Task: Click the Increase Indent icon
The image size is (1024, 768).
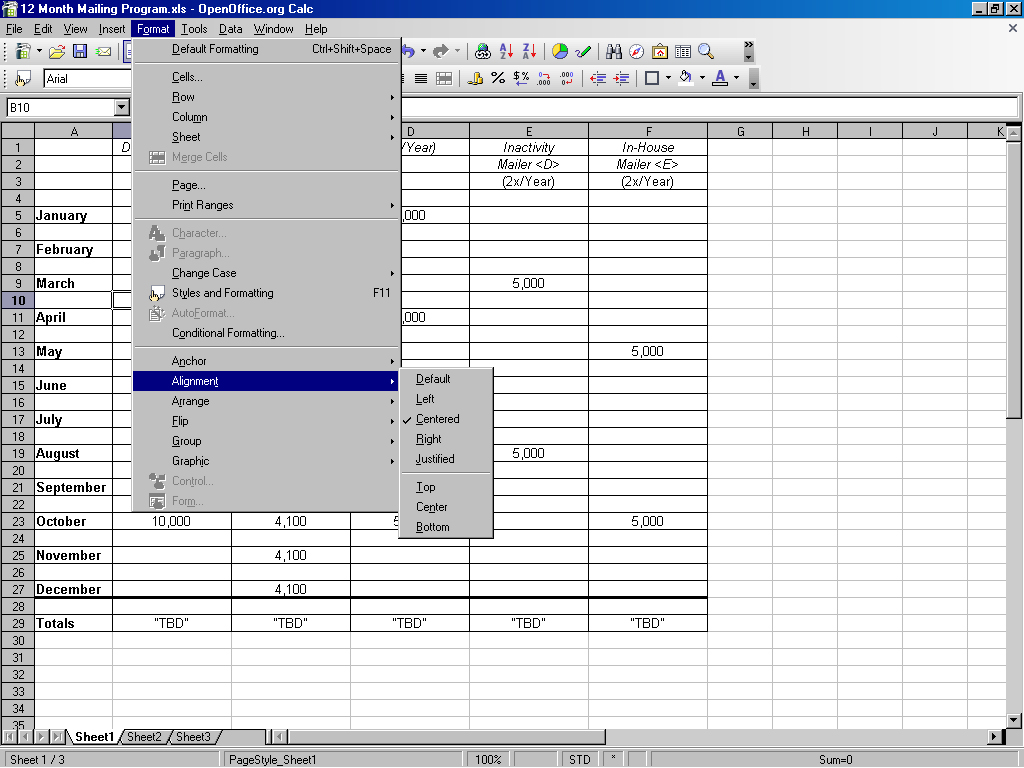Action: coord(621,78)
